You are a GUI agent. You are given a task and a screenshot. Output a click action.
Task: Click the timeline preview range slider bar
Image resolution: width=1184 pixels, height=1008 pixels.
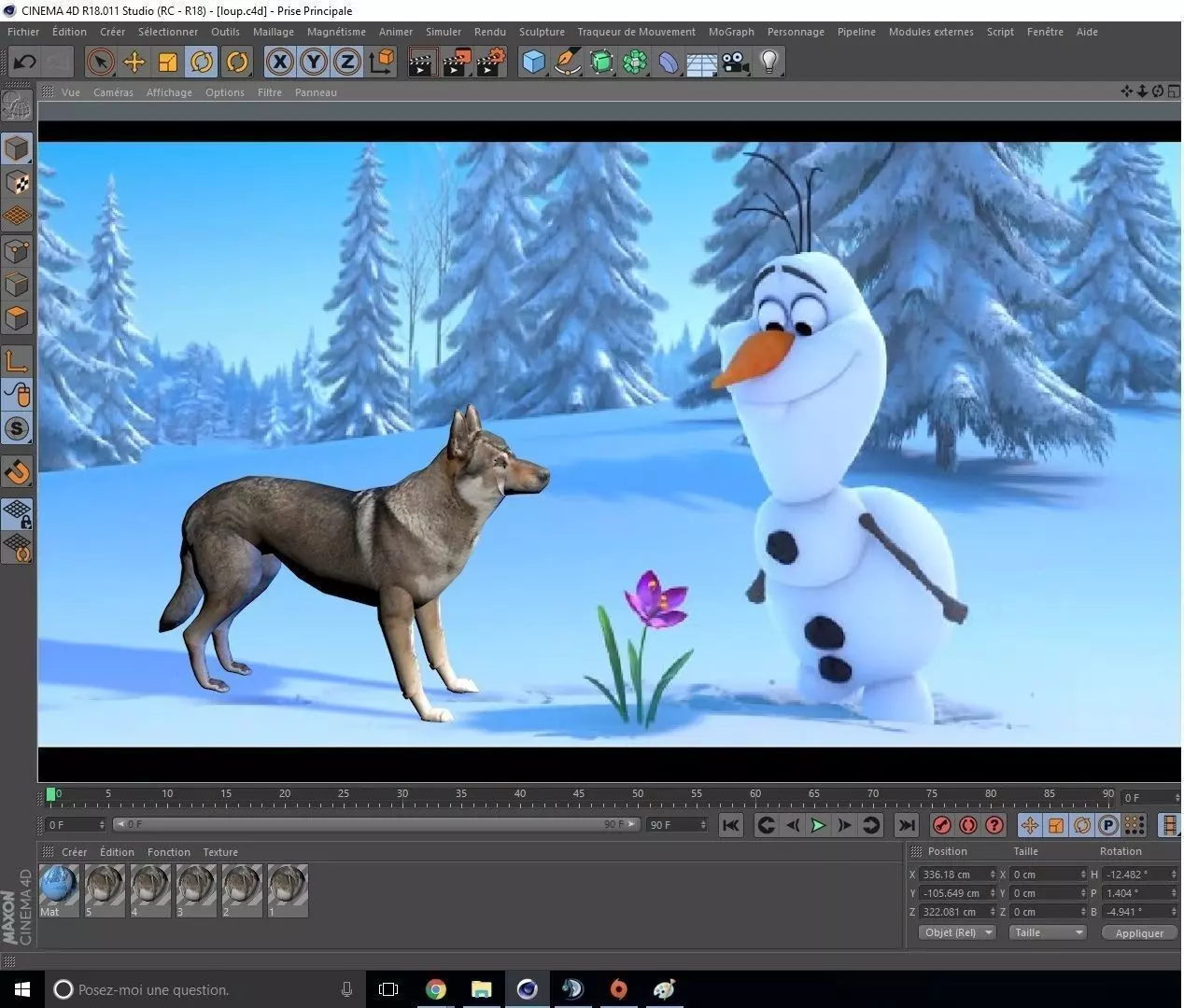(376, 824)
